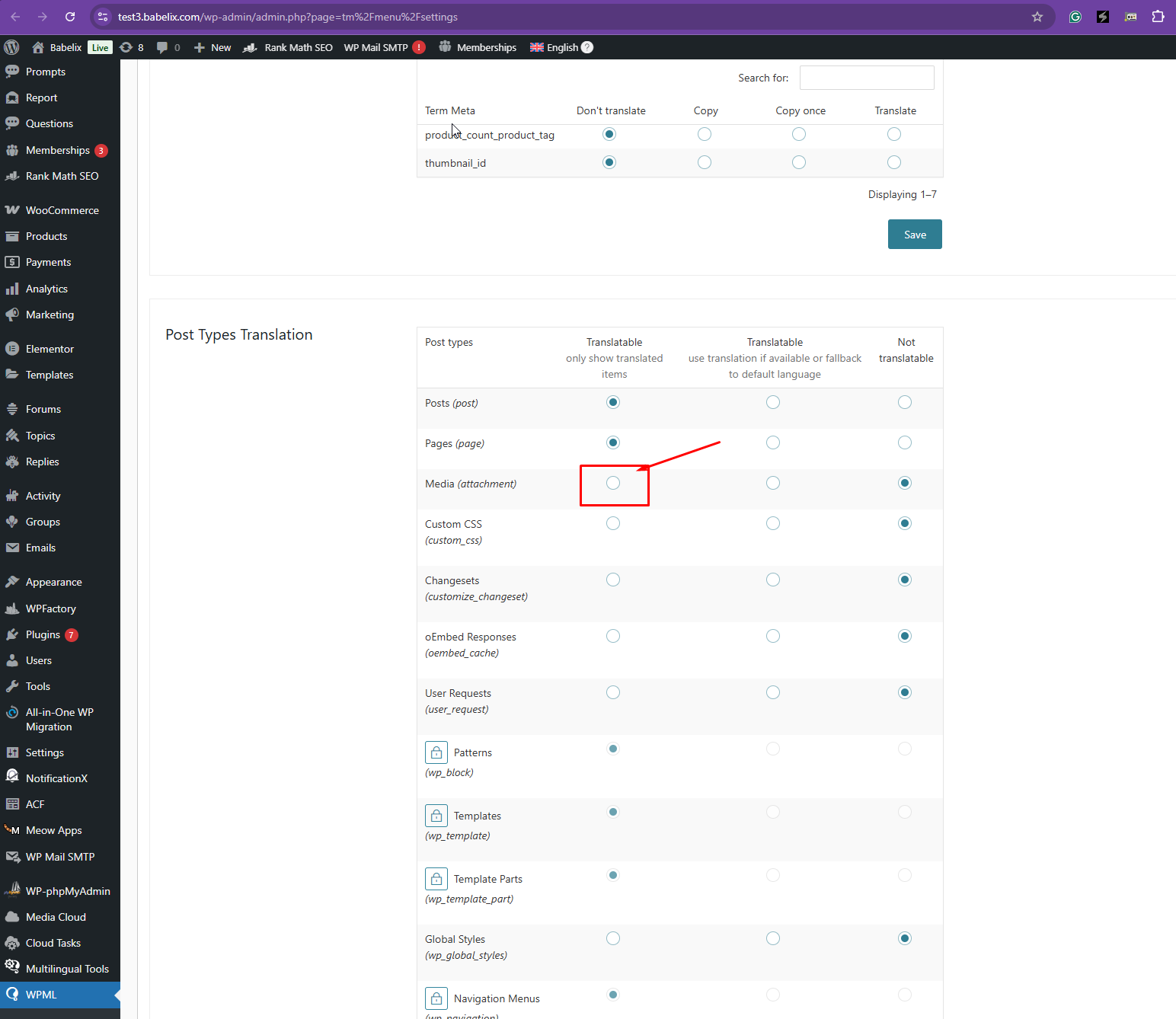
Task: Bookmark this page with the star icon
Action: pyautogui.click(x=1037, y=17)
